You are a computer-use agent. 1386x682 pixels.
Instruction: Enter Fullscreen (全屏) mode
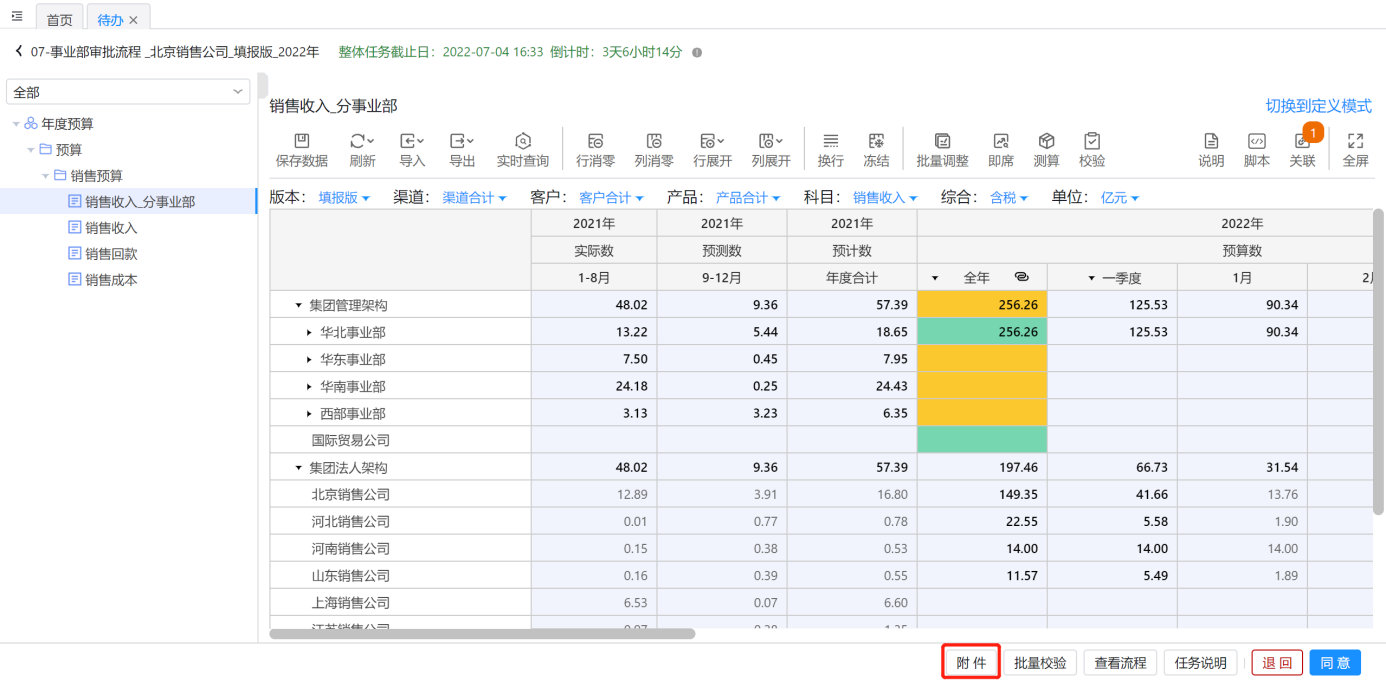coord(1355,142)
